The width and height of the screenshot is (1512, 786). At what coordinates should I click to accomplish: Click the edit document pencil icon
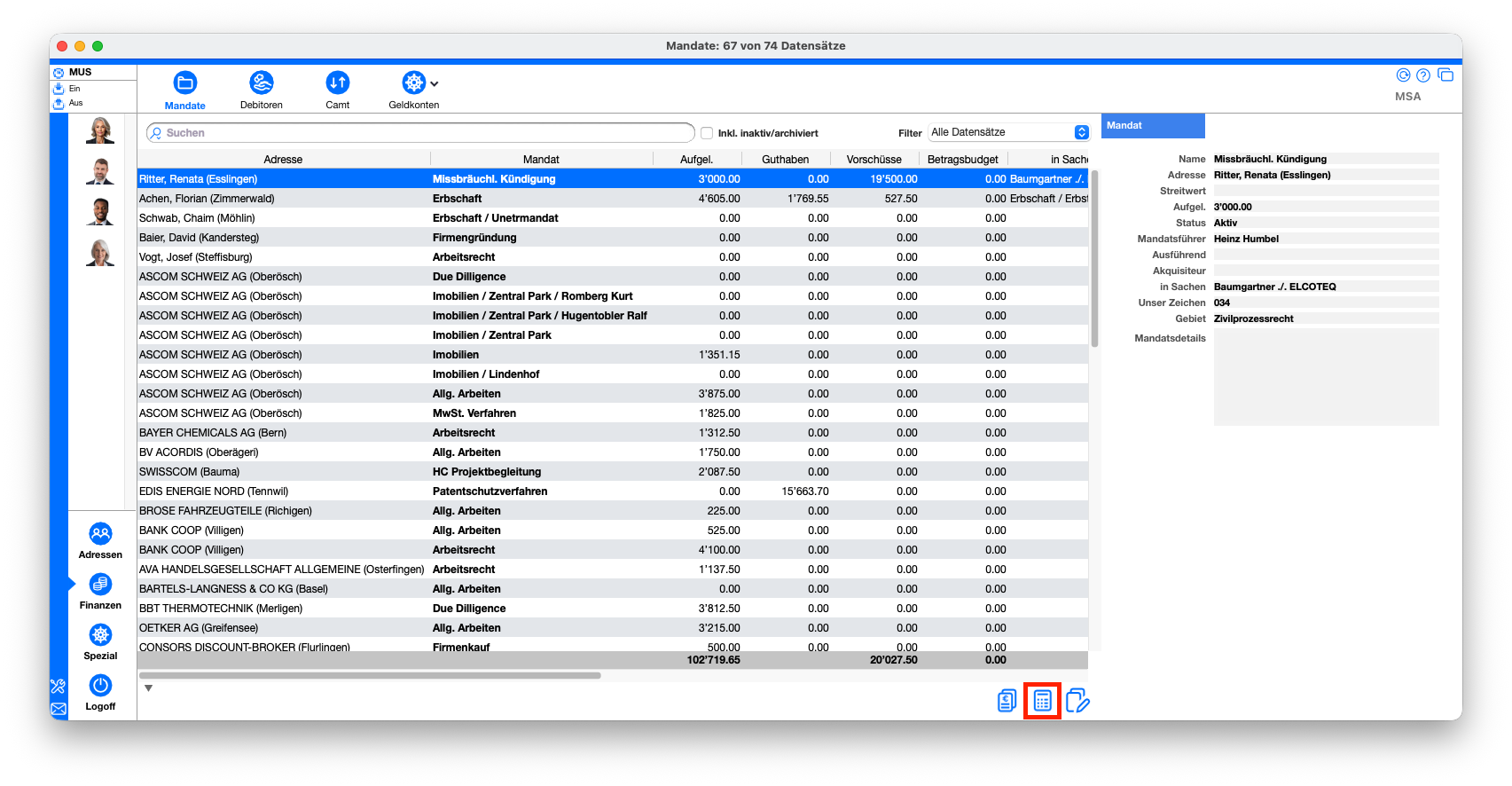[x=1077, y=701]
